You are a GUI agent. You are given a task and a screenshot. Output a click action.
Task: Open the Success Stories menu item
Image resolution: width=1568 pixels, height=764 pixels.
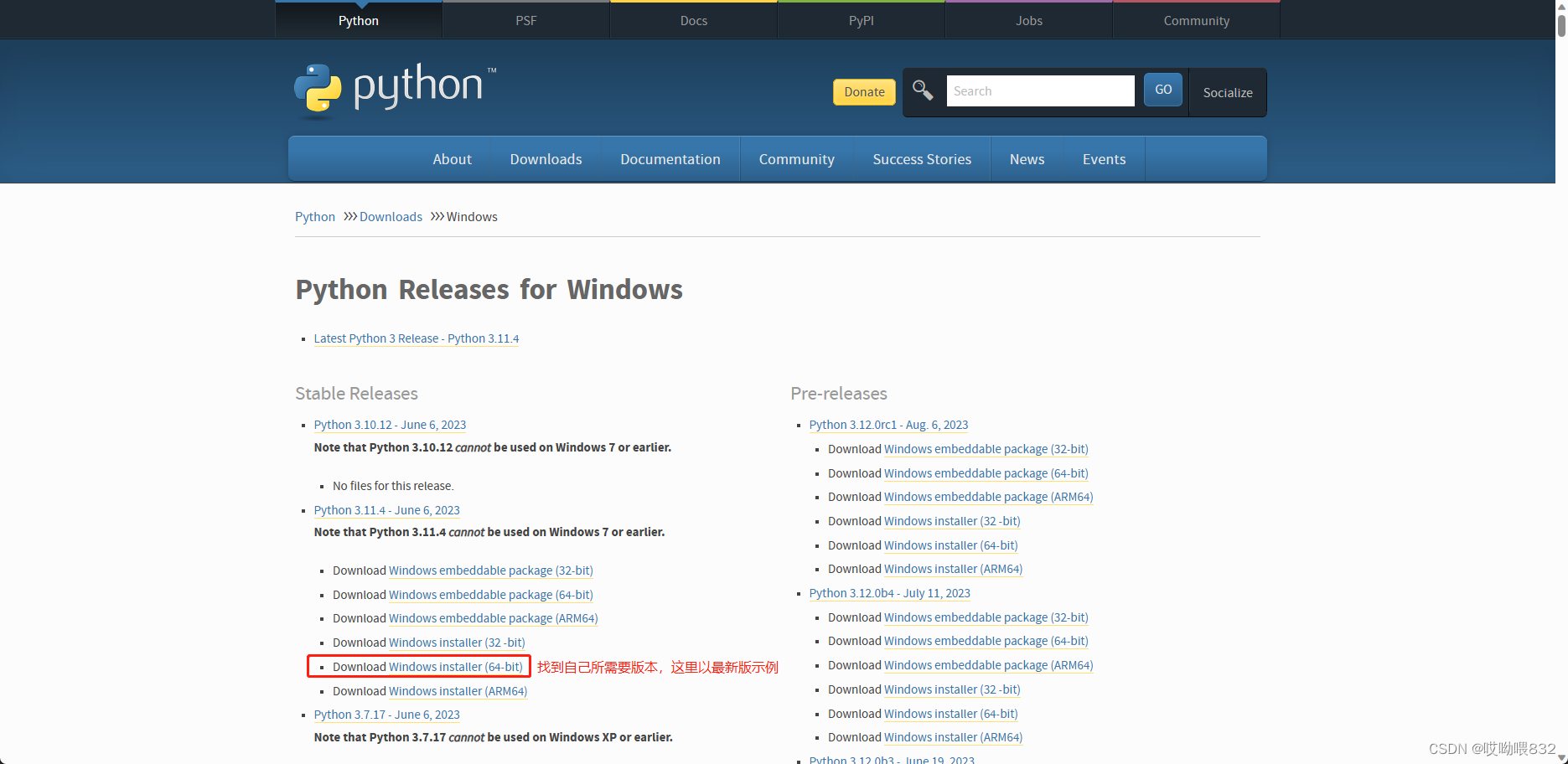pos(922,159)
